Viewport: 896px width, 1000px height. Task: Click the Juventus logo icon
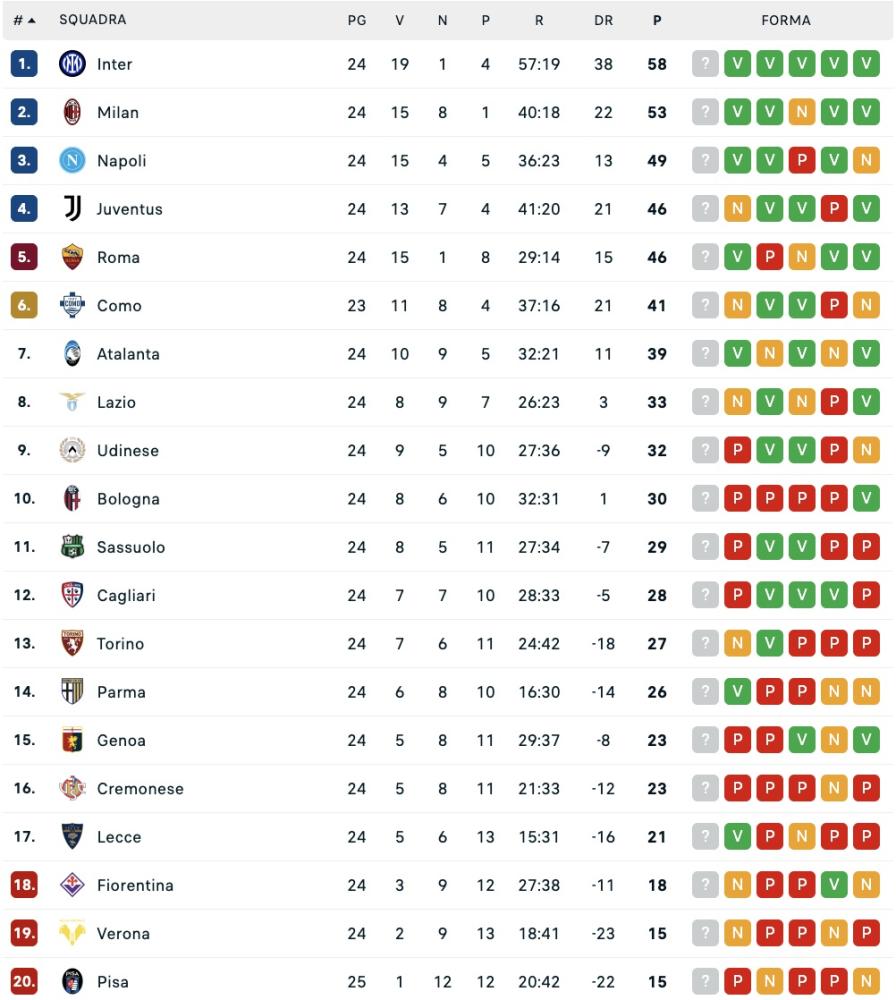pos(72,209)
